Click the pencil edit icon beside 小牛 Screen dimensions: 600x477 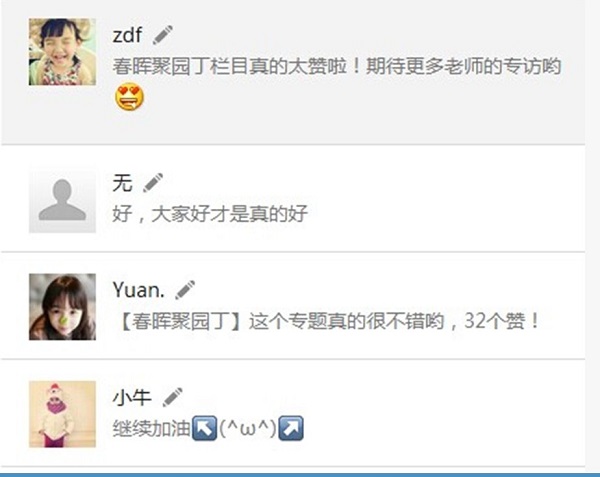coord(173,397)
